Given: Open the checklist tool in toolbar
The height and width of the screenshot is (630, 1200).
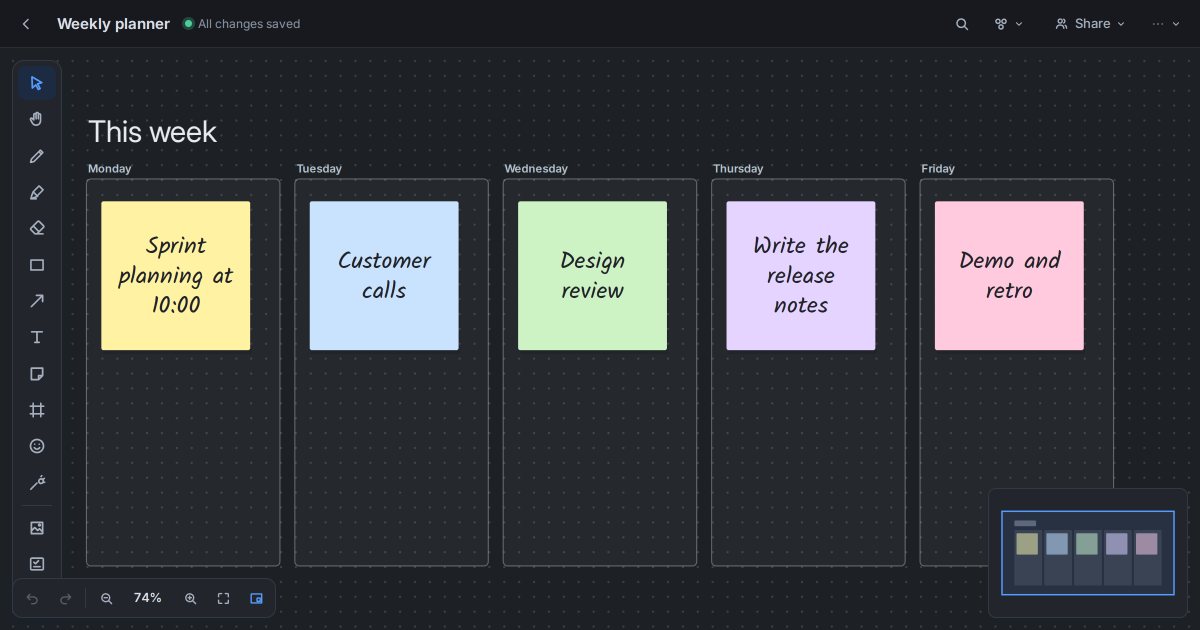Looking at the screenshot, I should [x=37, y=563].
